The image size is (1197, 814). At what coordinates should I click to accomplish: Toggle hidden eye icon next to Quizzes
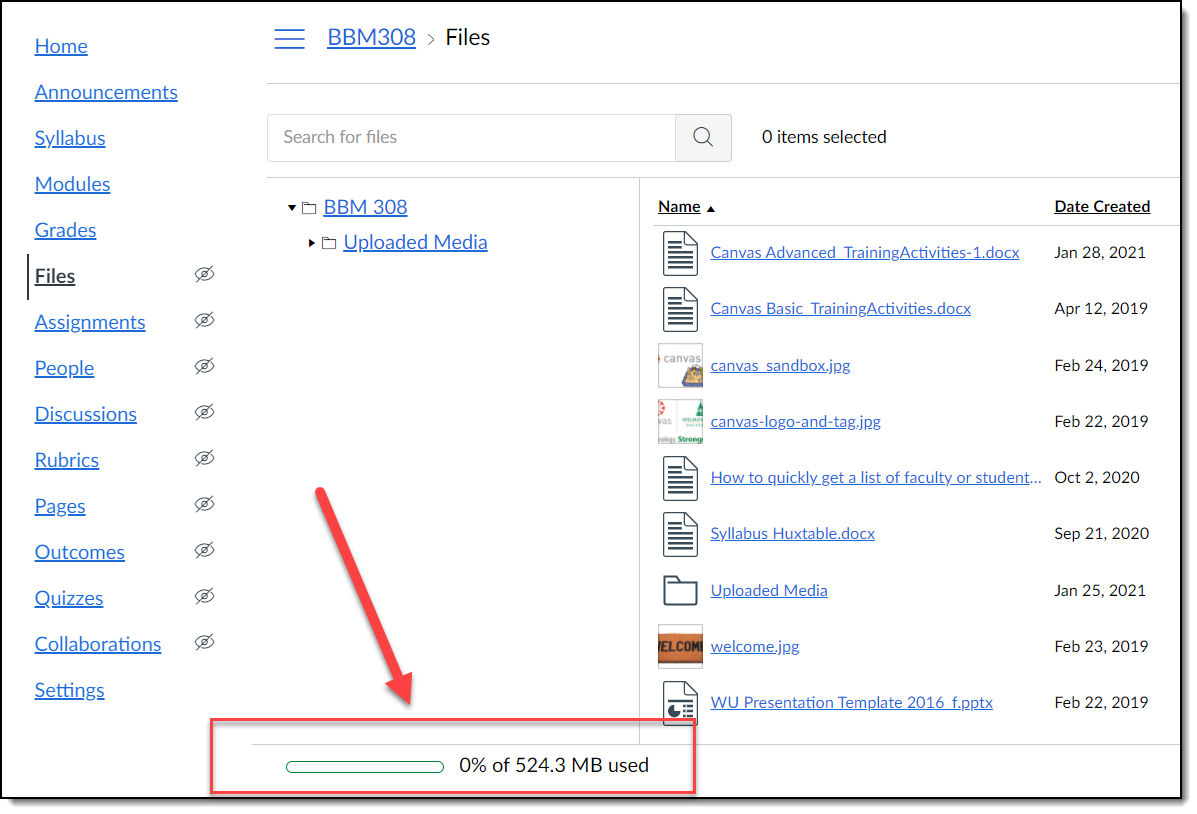(x=204, y=596)
